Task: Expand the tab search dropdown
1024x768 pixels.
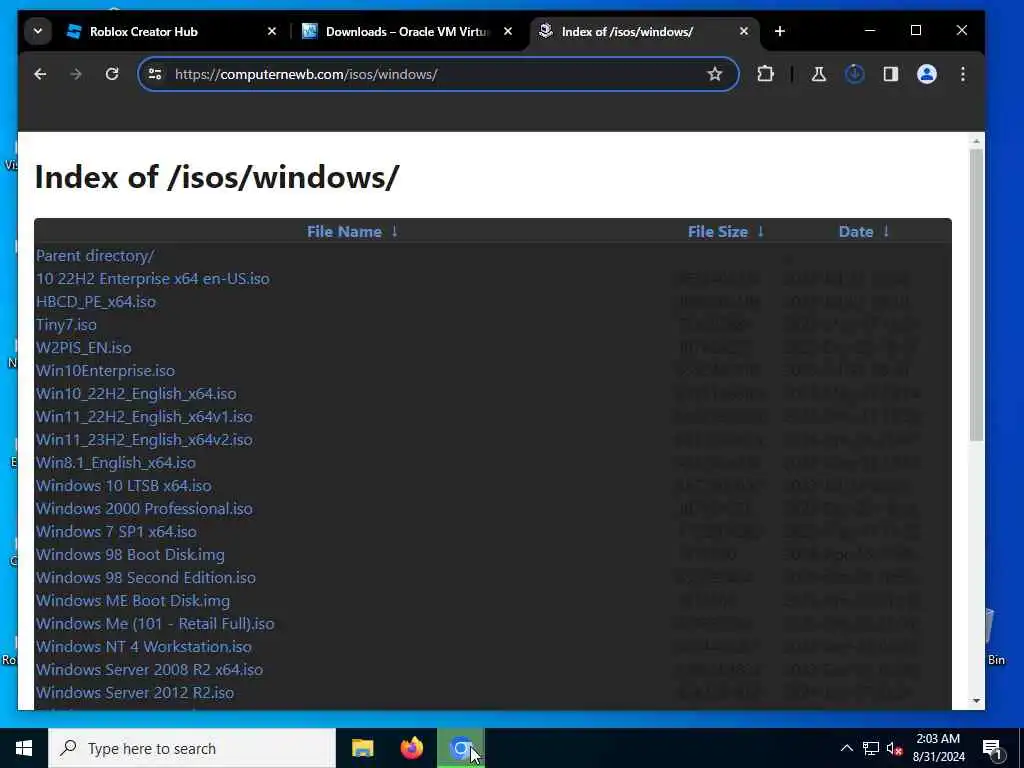Action: point(38,31)
